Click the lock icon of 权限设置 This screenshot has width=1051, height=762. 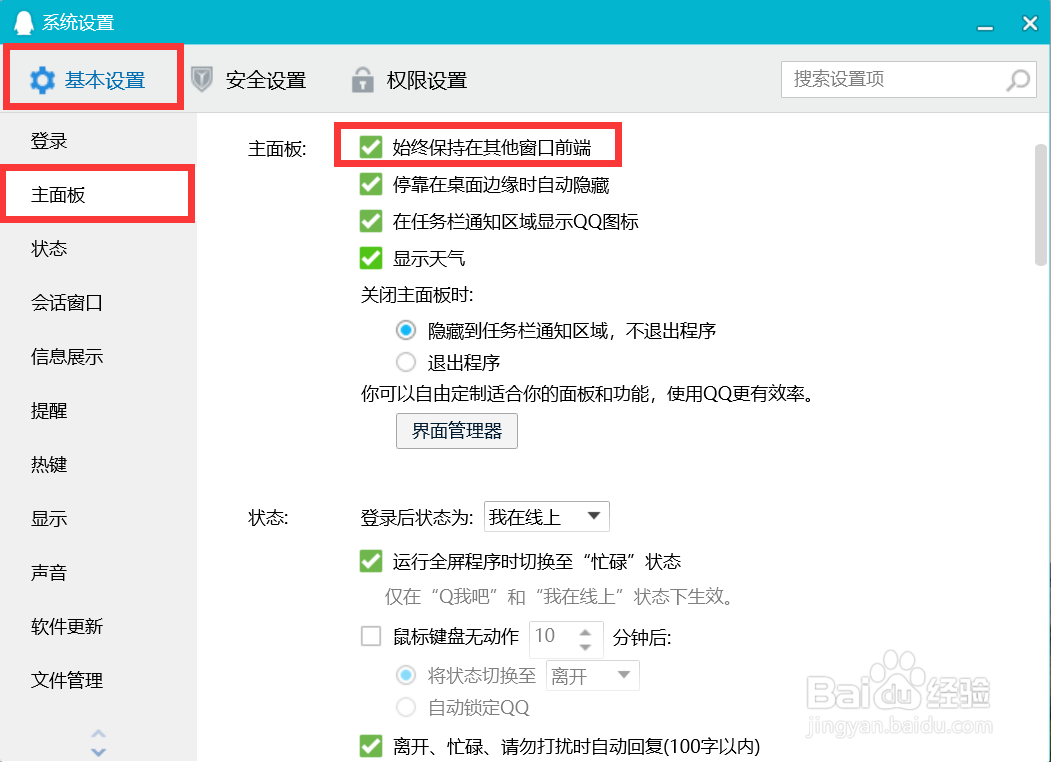tap(363, 80)
